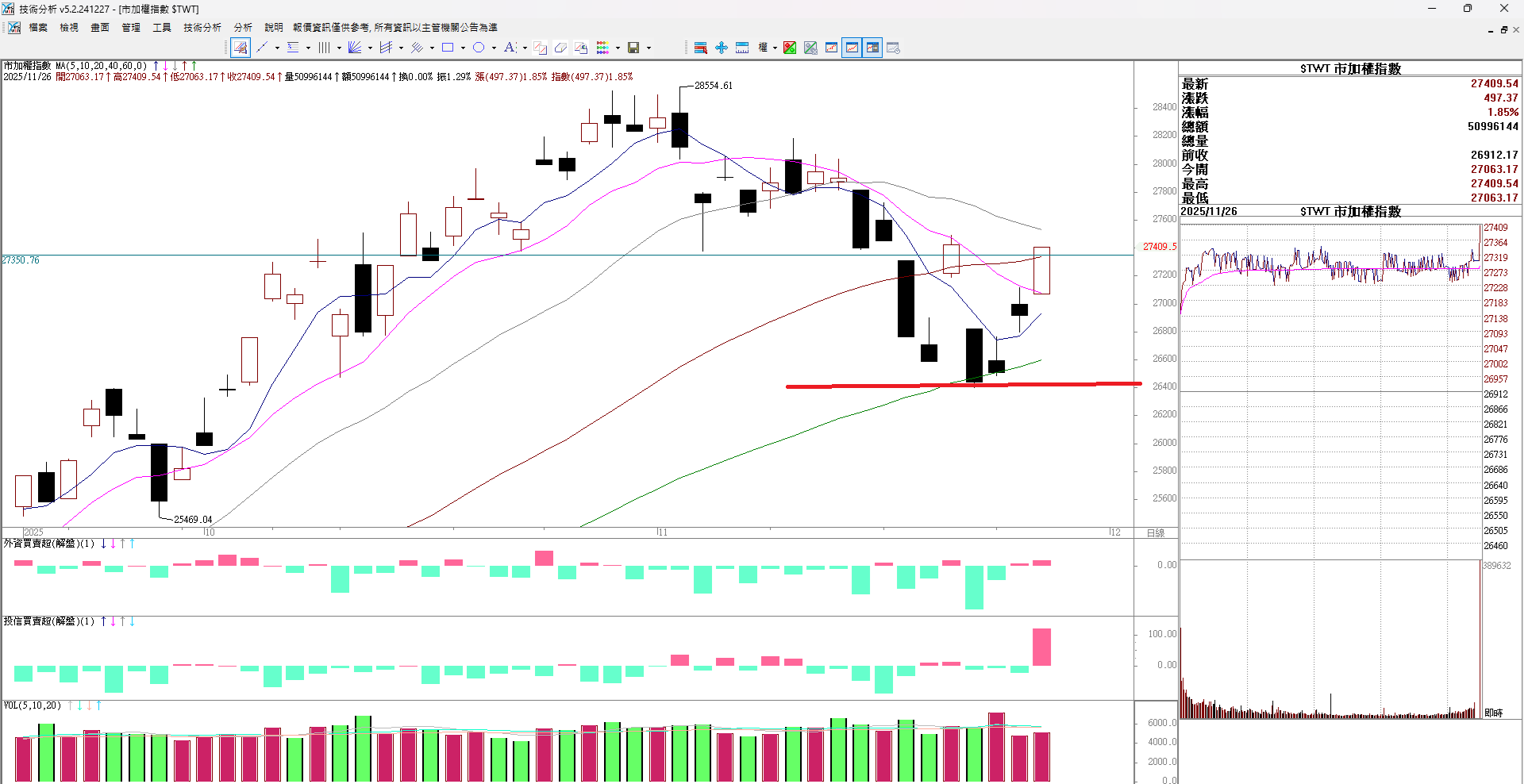Toggle the side quote panel view button
Viewport: 1524px width, 784px height.
coord(872,48)
